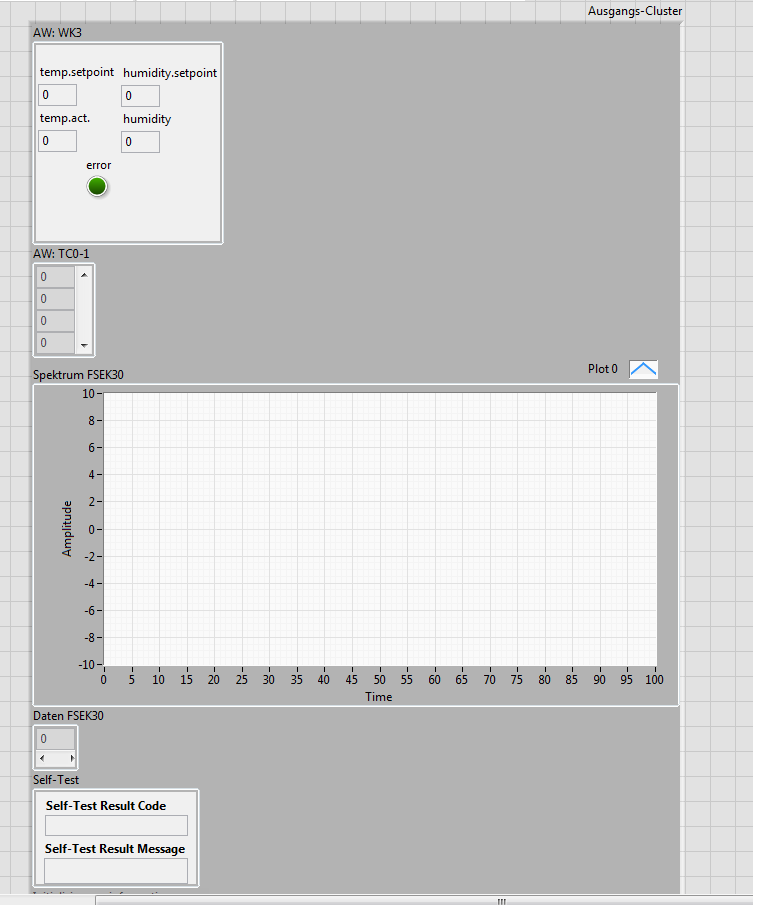
Task: Click the Plot 0 legend line icon
Action: coord(643,369)
